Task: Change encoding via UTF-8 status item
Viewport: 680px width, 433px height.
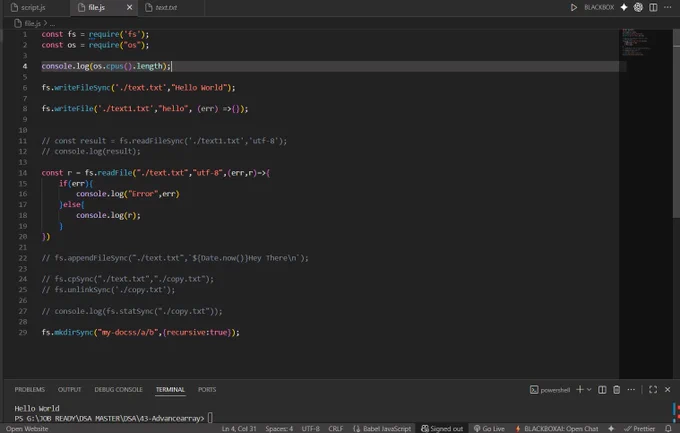Action: point(311,429)
